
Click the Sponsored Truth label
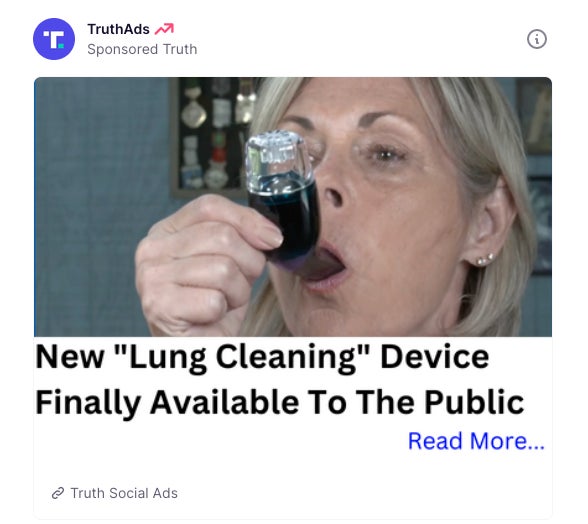pyautogui.click(x=142, y=49)
